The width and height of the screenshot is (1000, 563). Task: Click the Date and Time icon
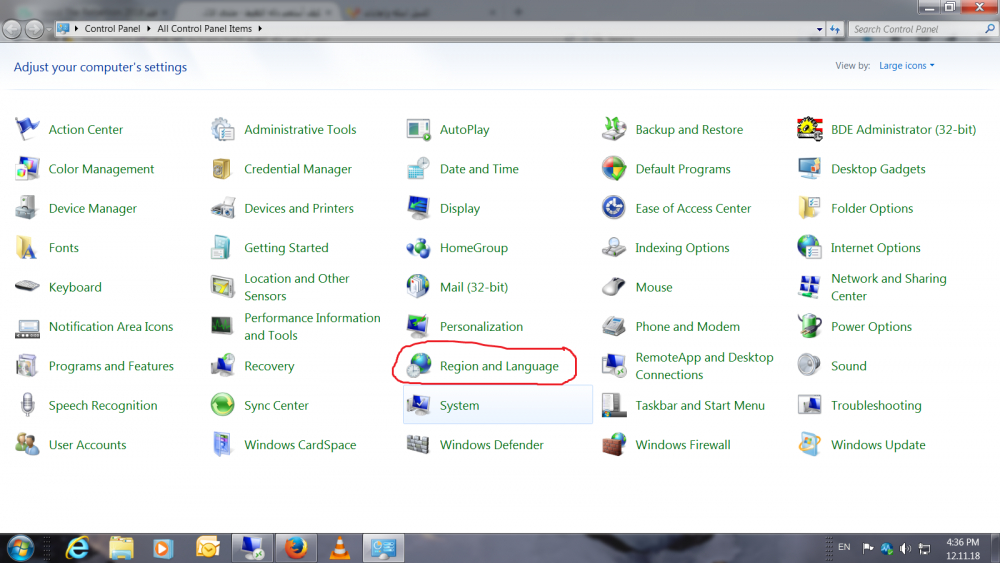418,169
